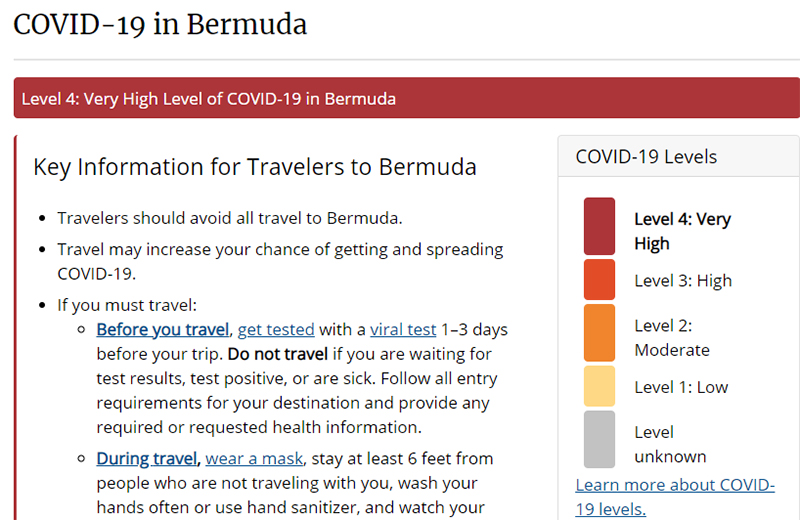Viewport: 800px width, 520px height.
Task: Follow the "viral test" link
Action: pyautogui.click(x=403, y=329)
